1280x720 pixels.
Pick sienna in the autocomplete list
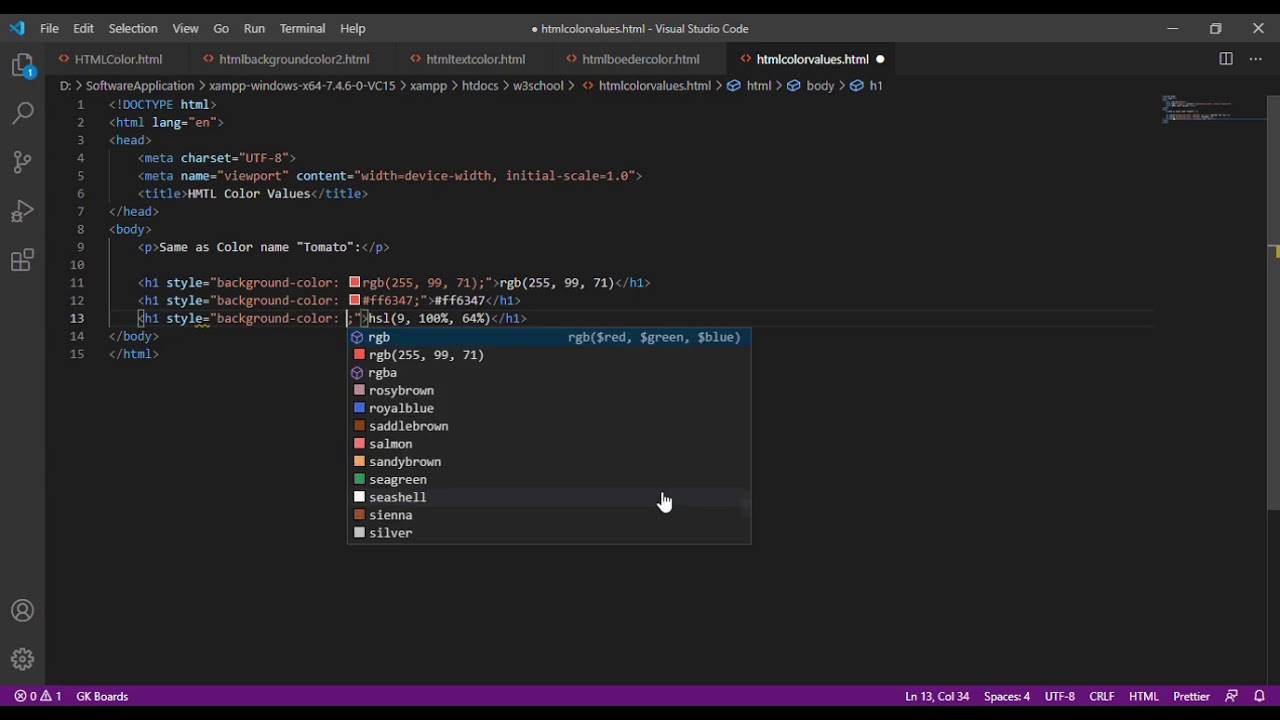pyautogui.click(x=549, y=515)
